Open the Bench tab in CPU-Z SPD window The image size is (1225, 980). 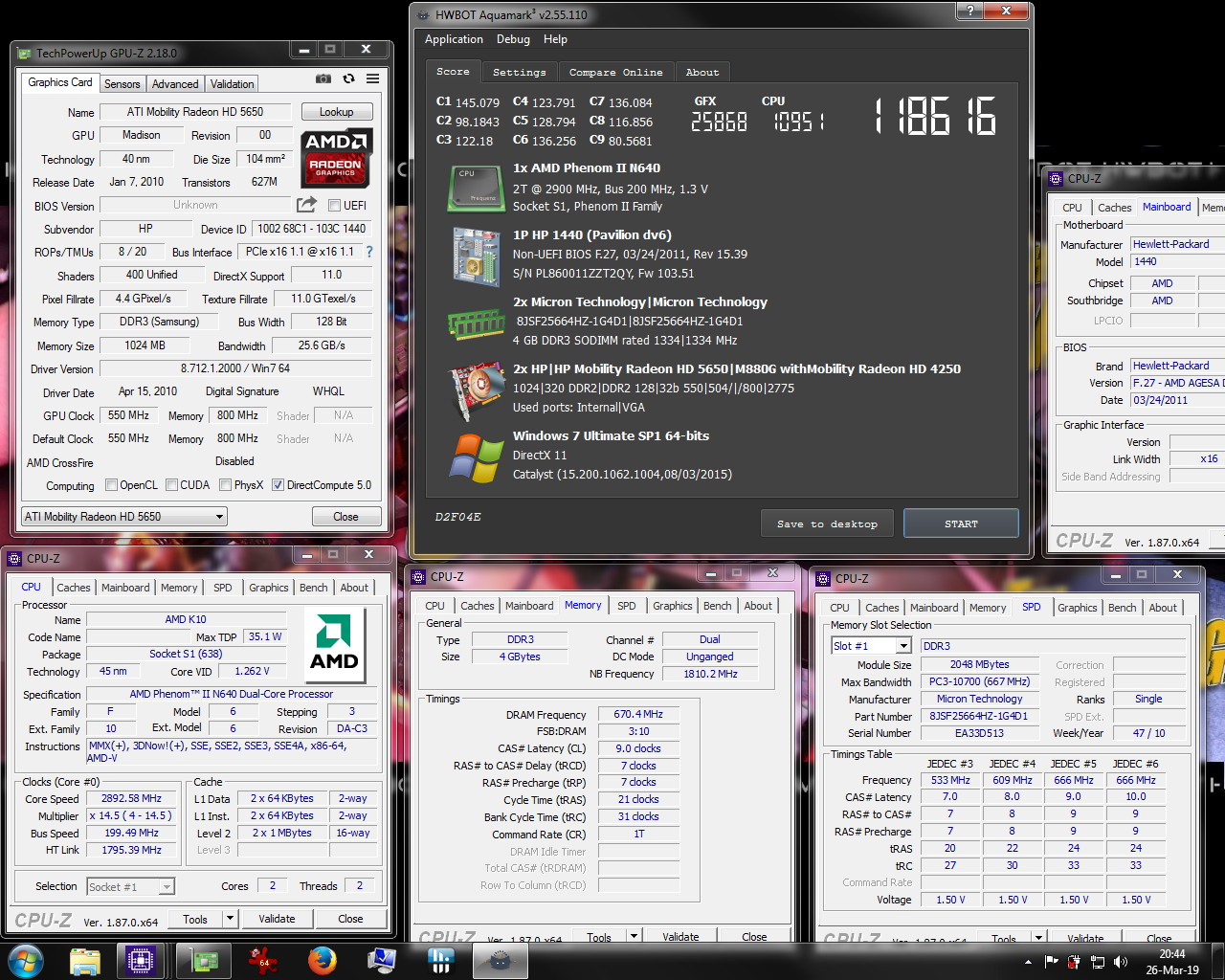pos(1123,608)
